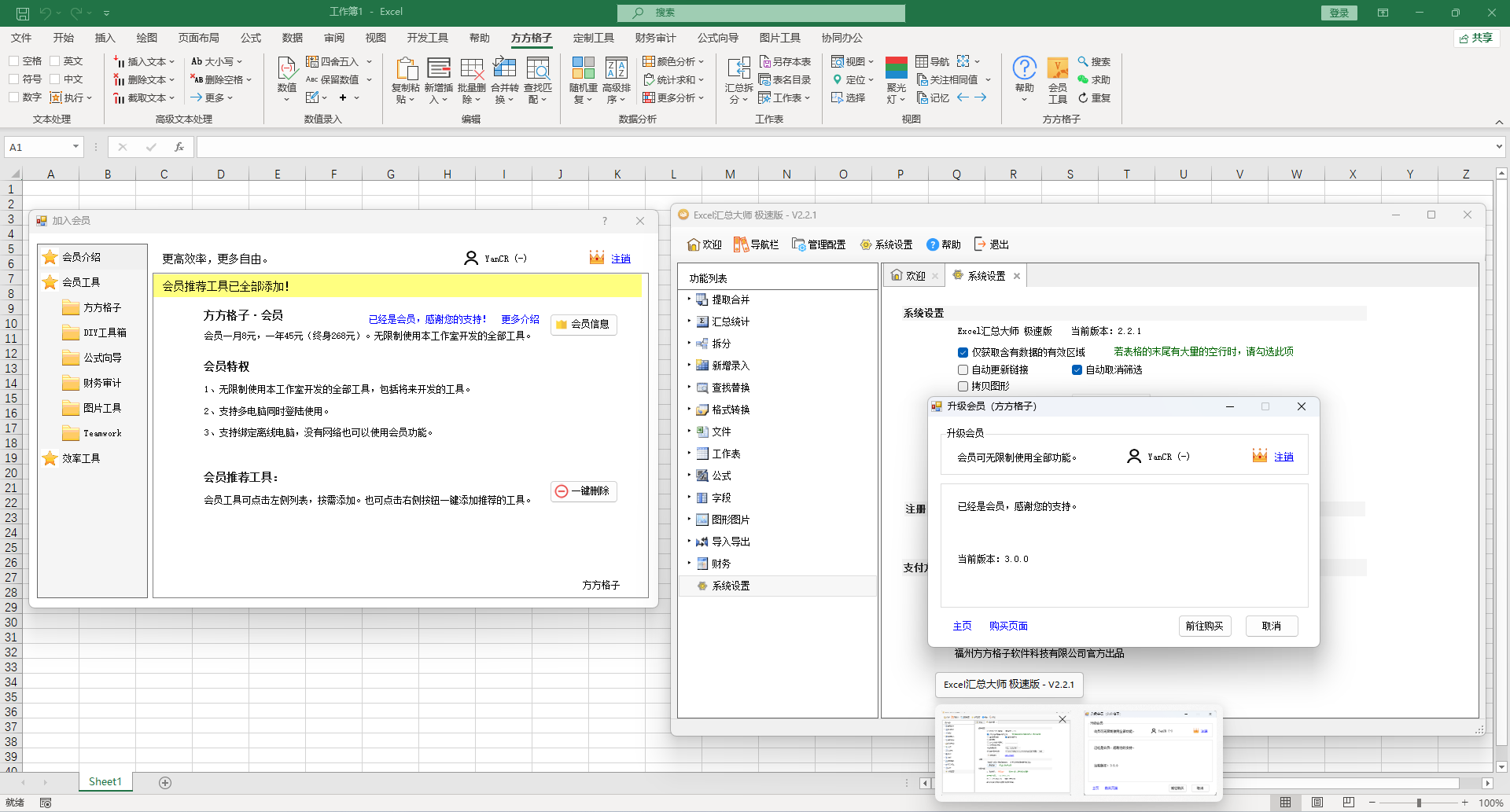Open the 批量删除 tool in the ribbon

click(x=472, y=80)
